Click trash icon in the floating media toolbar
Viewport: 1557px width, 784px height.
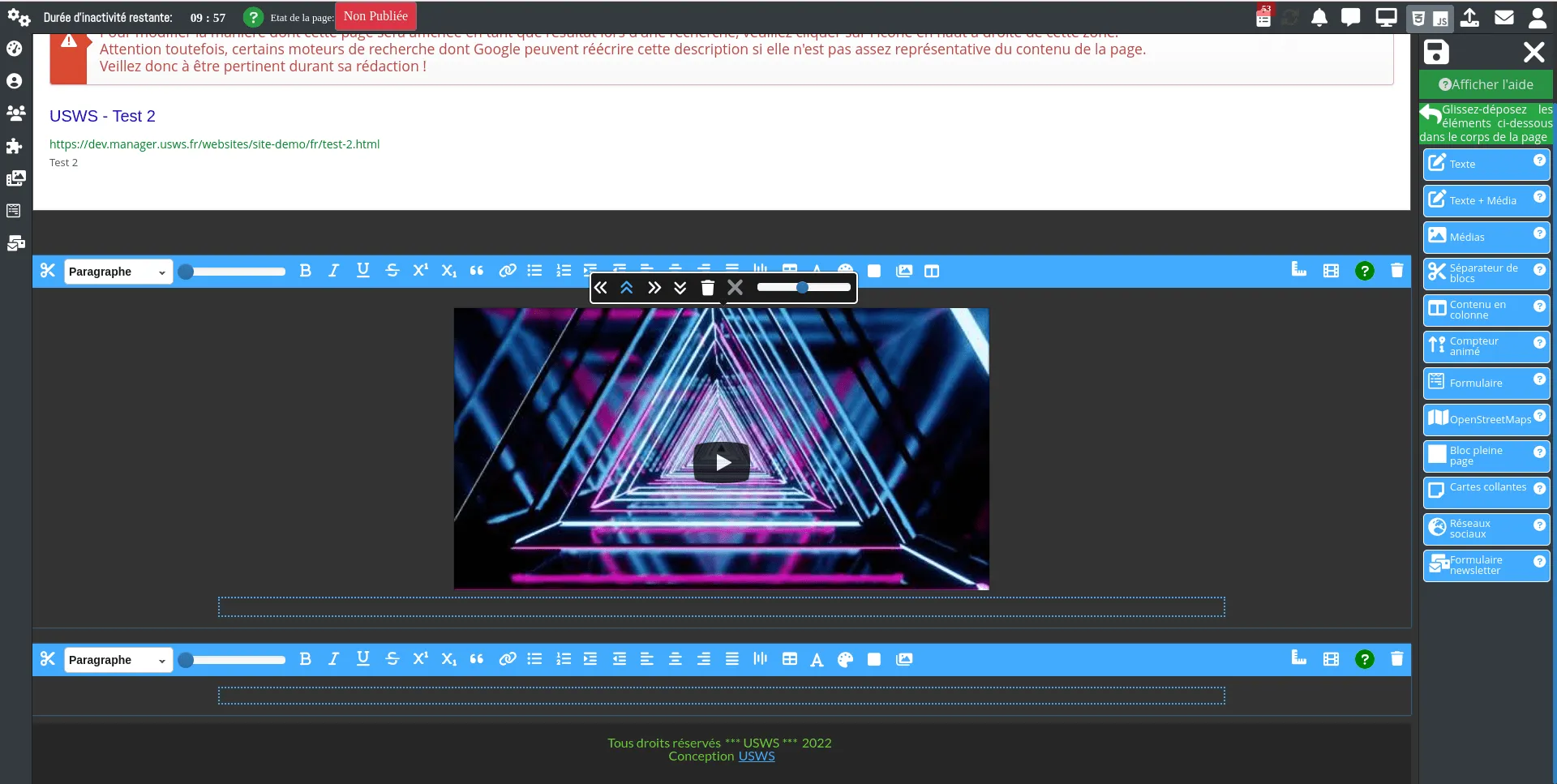707,287
